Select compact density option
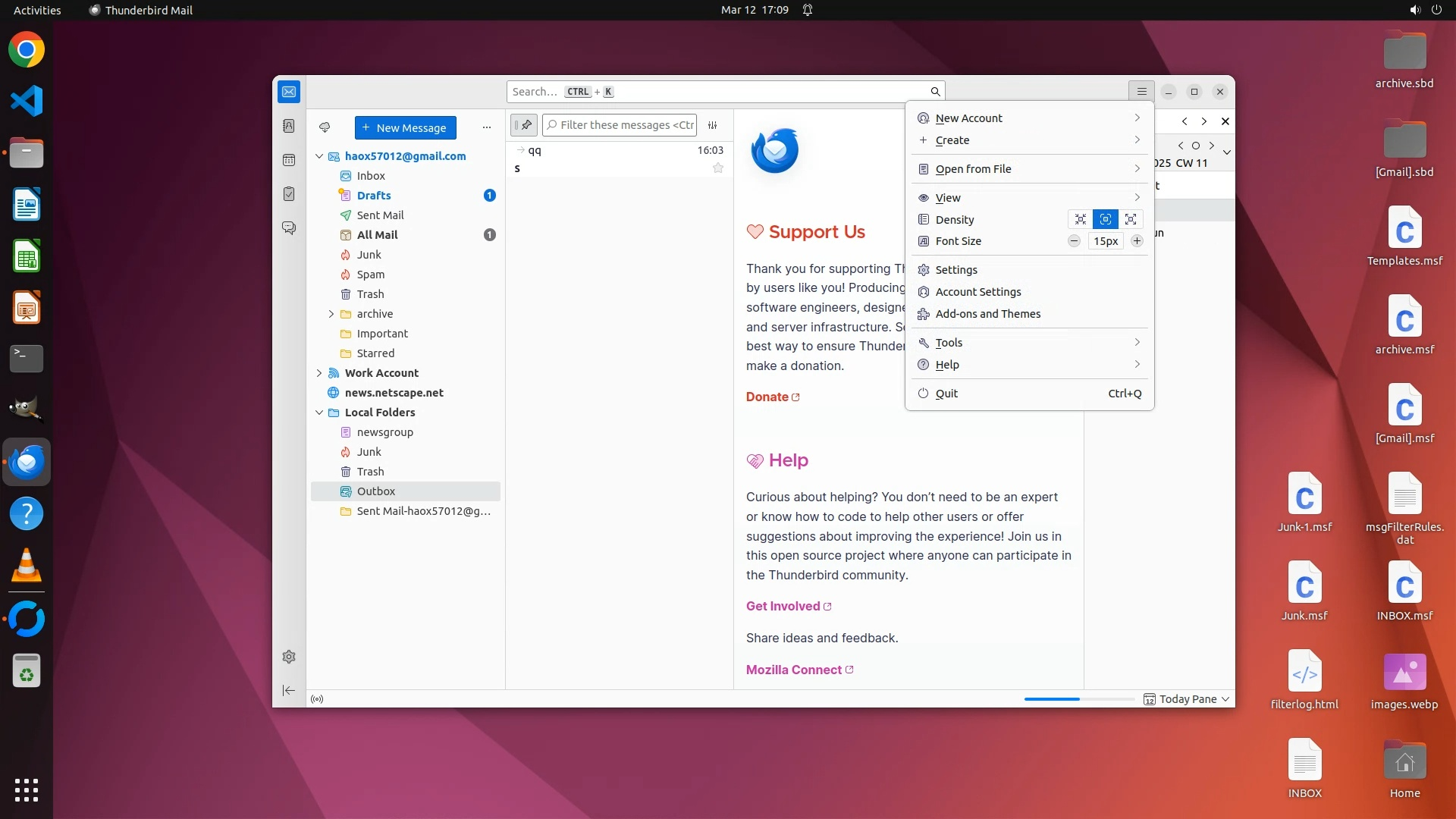Viewport: 1456px width, 819px height. pyautogui.click(x=1080, y=219)
